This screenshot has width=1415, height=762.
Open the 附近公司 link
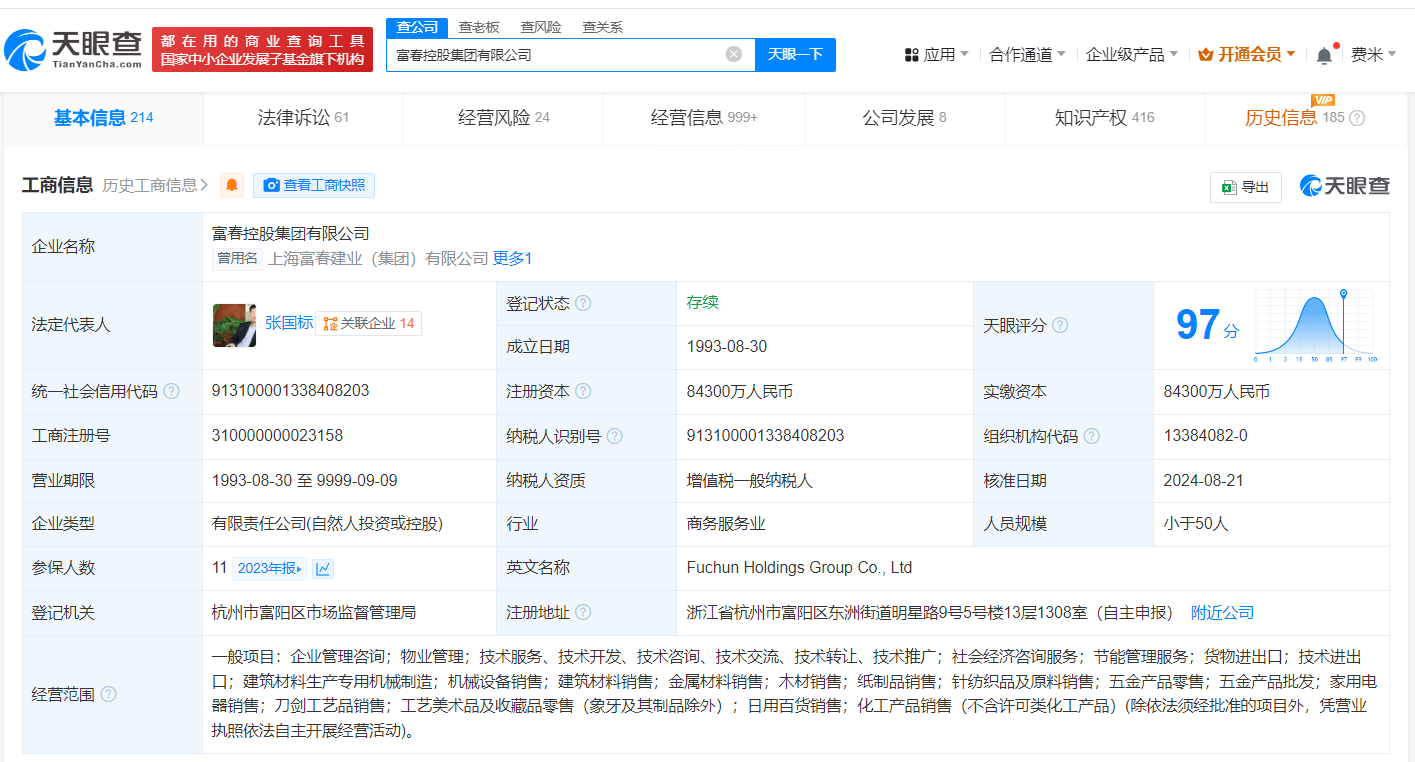[1222, 612]
